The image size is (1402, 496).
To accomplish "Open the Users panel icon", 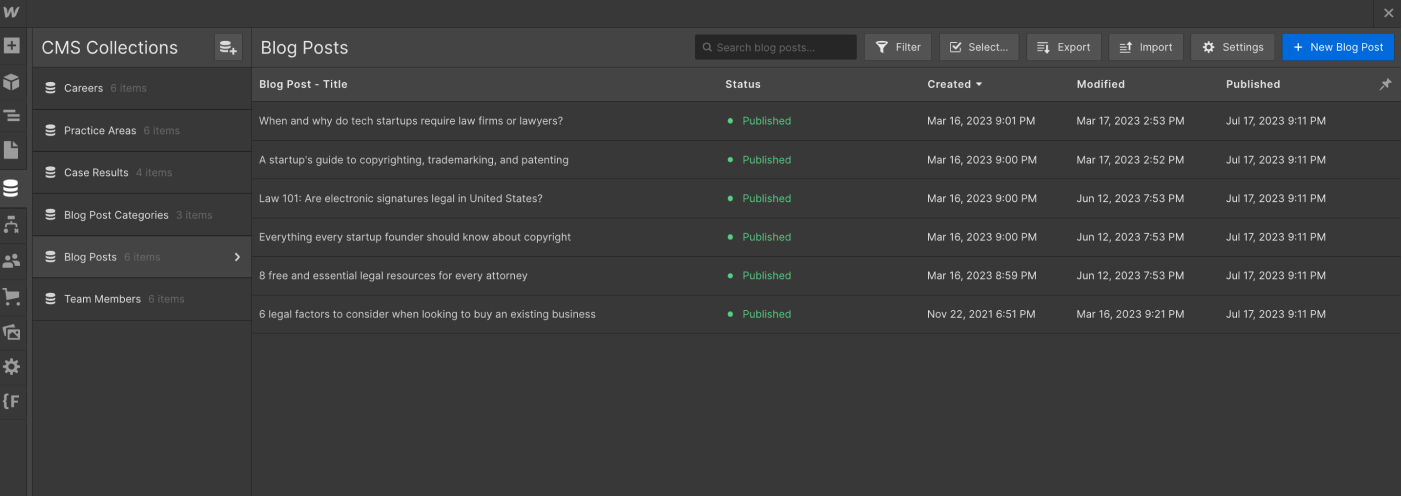I will click(x=12, y=261).
